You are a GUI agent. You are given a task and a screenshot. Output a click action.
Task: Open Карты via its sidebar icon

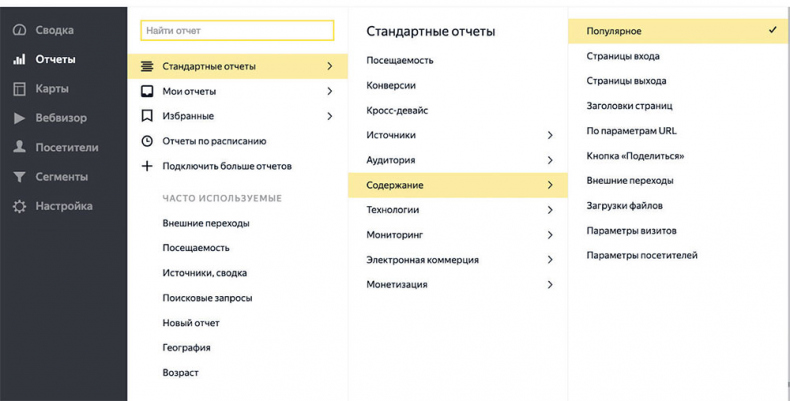(x=19, y=89)
